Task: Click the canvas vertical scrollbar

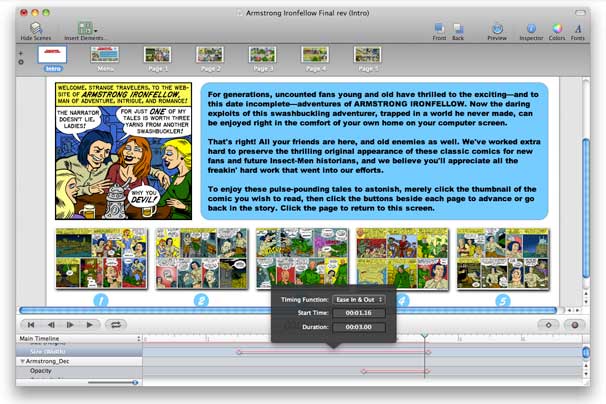Action: (586, 208)
